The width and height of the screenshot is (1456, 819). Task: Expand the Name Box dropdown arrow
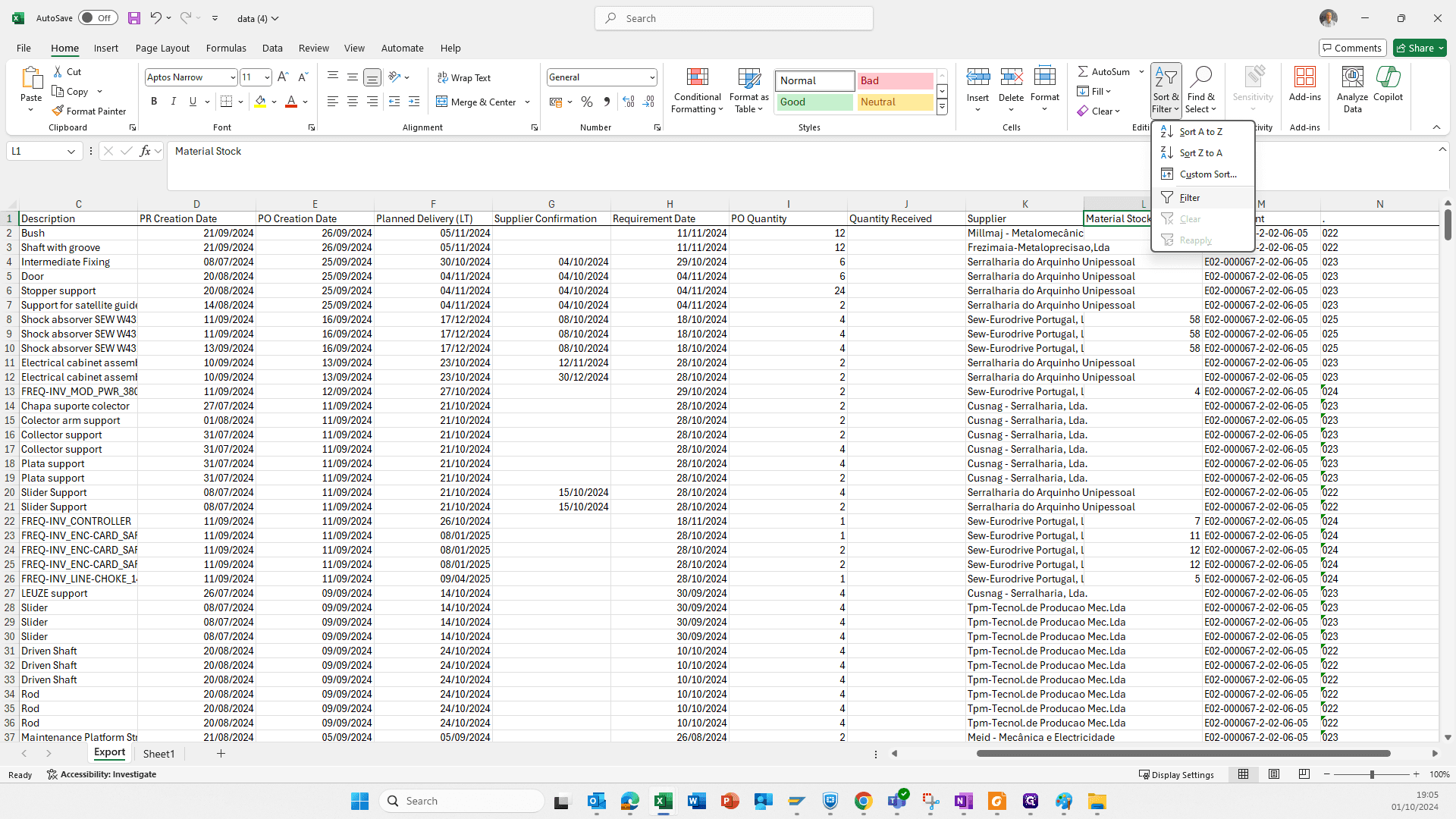[71, 152]
